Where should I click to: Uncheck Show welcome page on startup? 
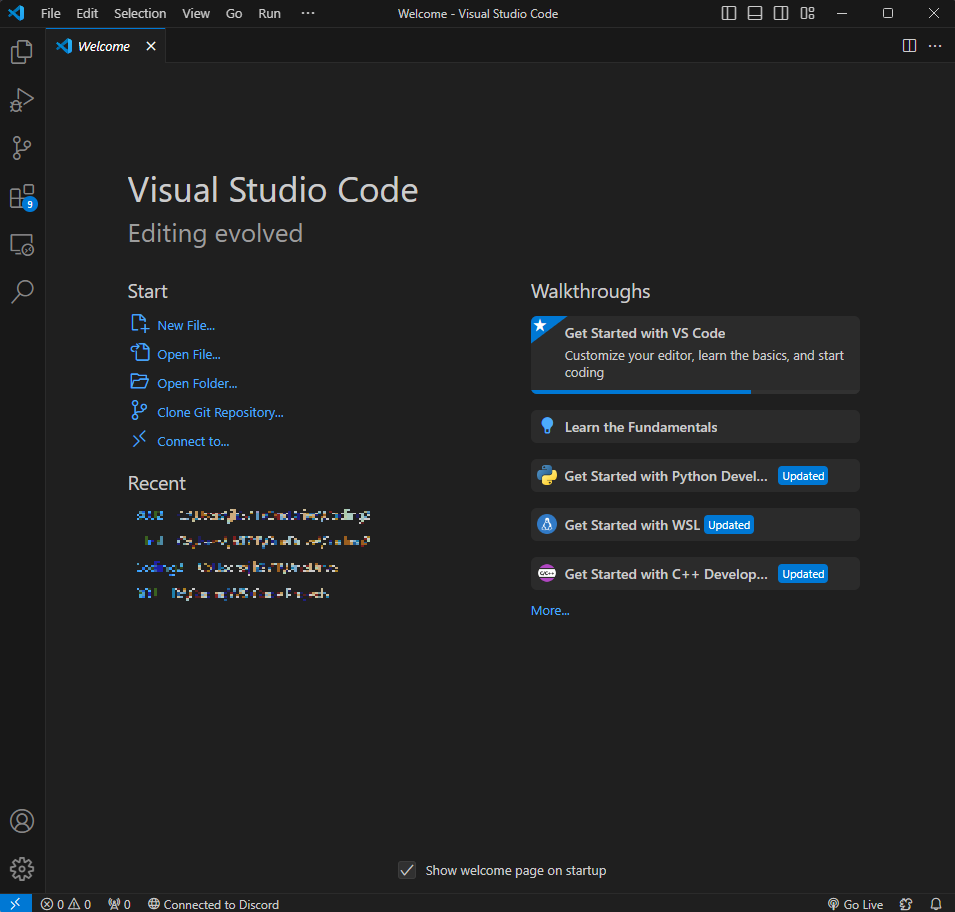(407, 870)
